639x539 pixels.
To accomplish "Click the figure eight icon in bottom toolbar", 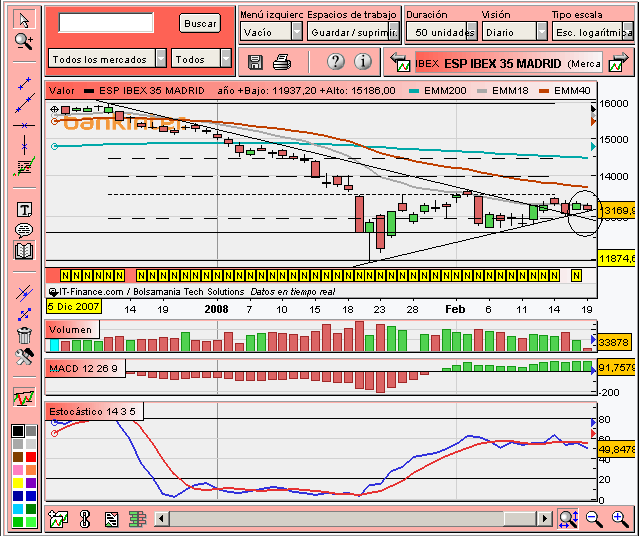I will tap(85, 519).
